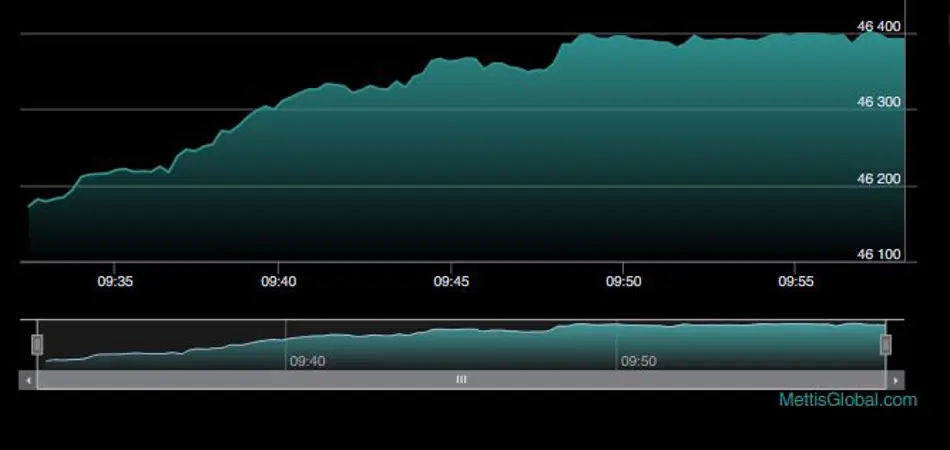Click the 46 400 y-axis label
The width and height of the screenshot is (950, 450).
[x=879, y=26]
